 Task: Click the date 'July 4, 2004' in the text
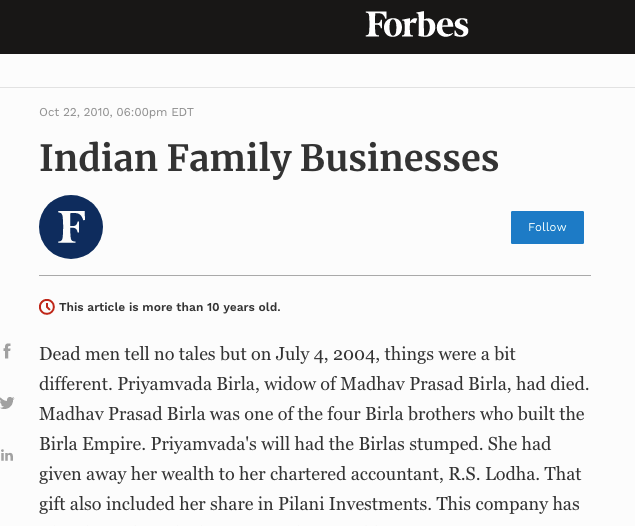pos(327,354)
